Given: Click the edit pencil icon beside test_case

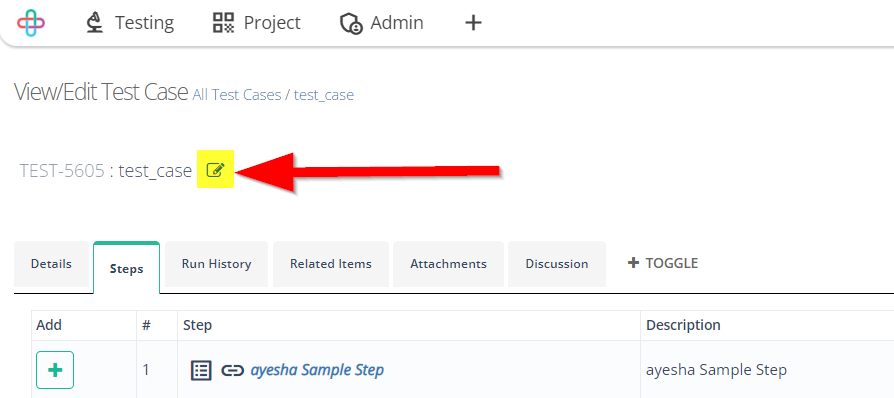Looking at the screenshot, I should (216, 169).
